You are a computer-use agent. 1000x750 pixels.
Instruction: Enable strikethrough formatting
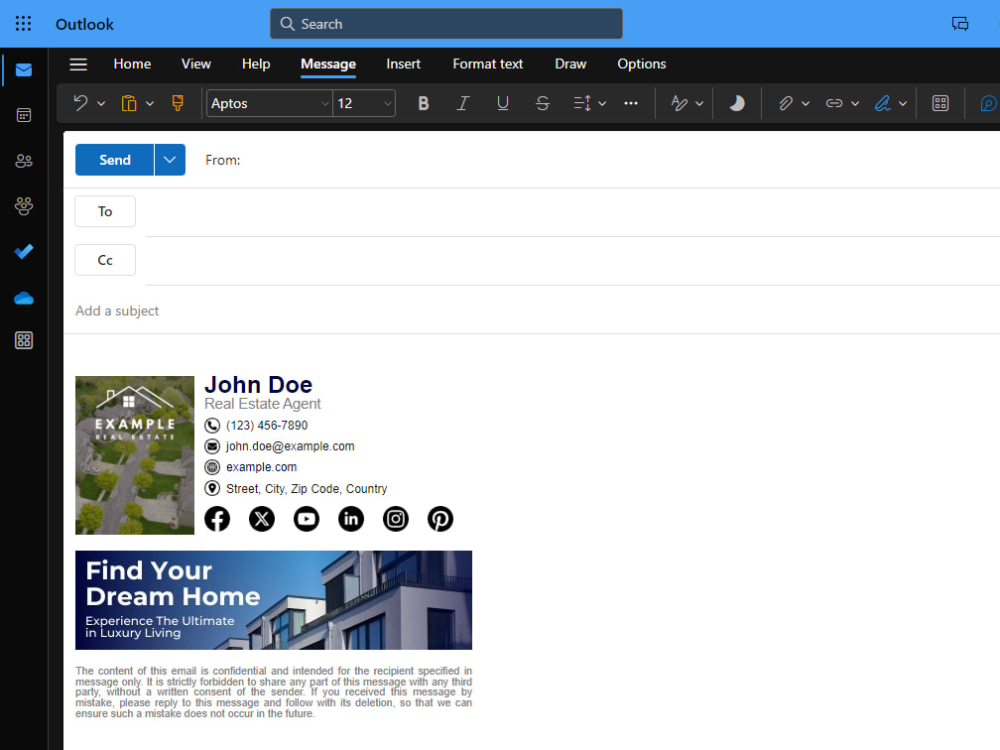542,103
